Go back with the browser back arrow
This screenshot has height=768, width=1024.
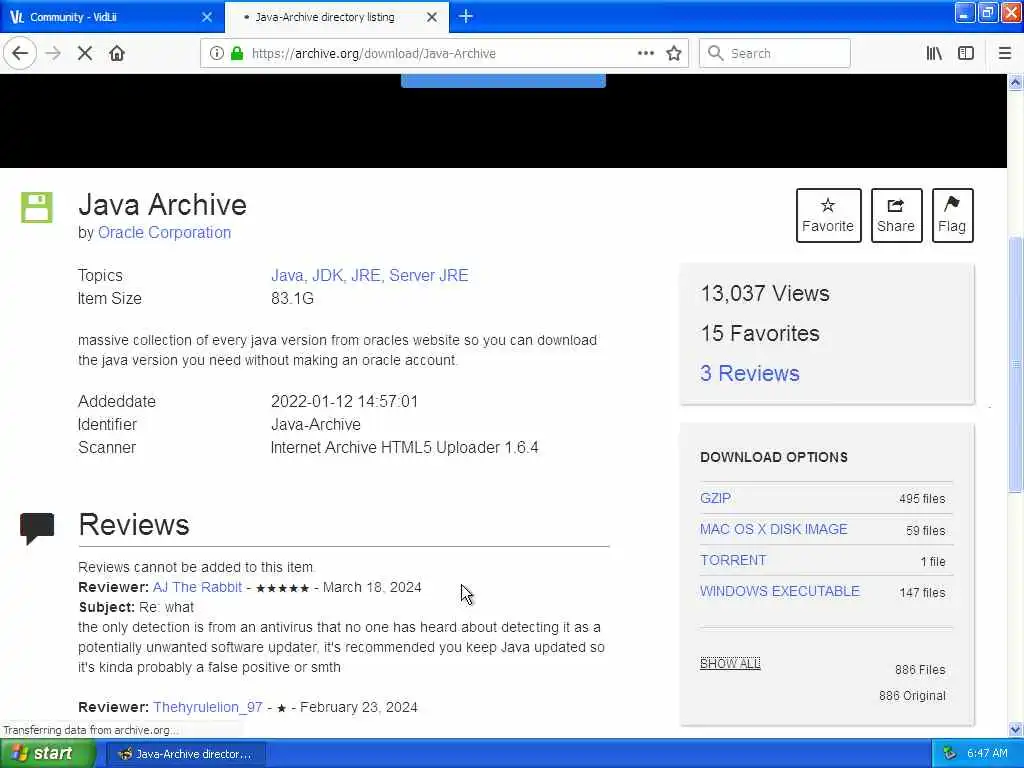(20, 53)
